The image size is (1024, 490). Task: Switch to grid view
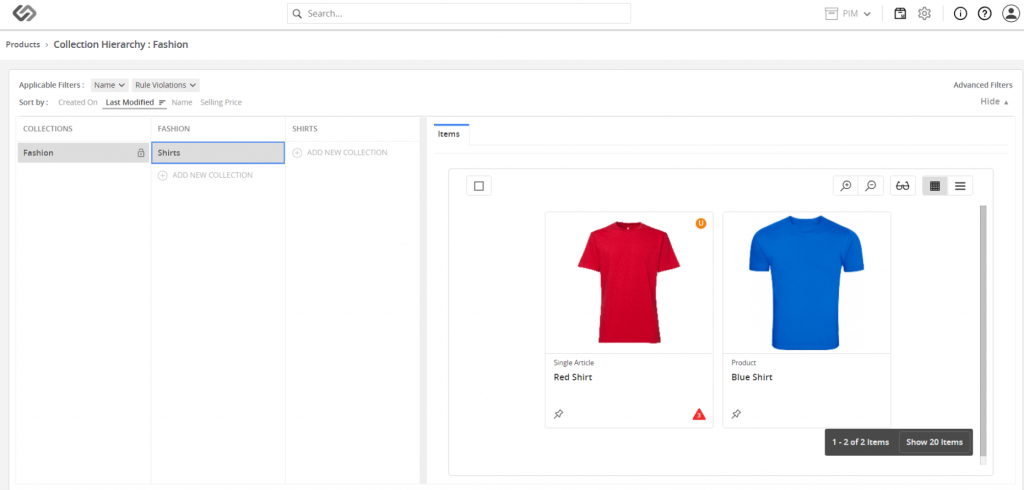pyautogui.click(x=935, y=186)
